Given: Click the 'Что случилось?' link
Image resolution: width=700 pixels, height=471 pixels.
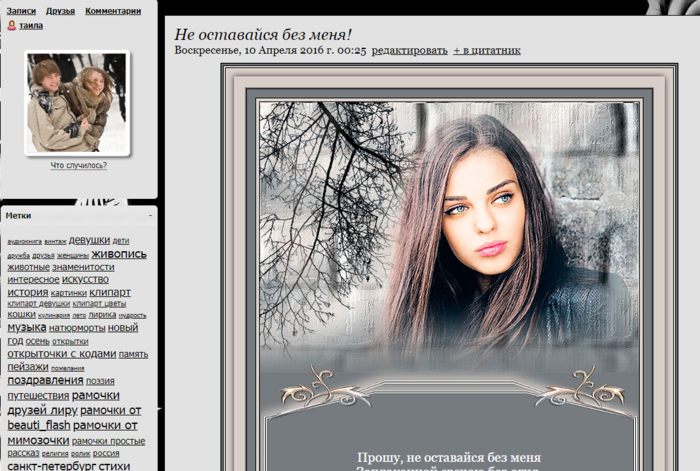Looking at the screenshot, I should (x=79, y=165).
